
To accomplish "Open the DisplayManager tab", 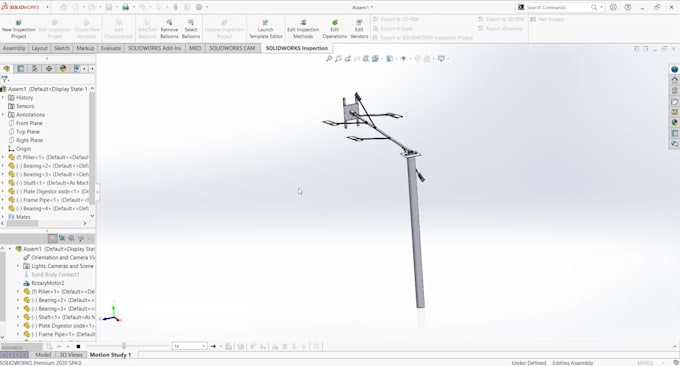I will (x=63, y=69).
